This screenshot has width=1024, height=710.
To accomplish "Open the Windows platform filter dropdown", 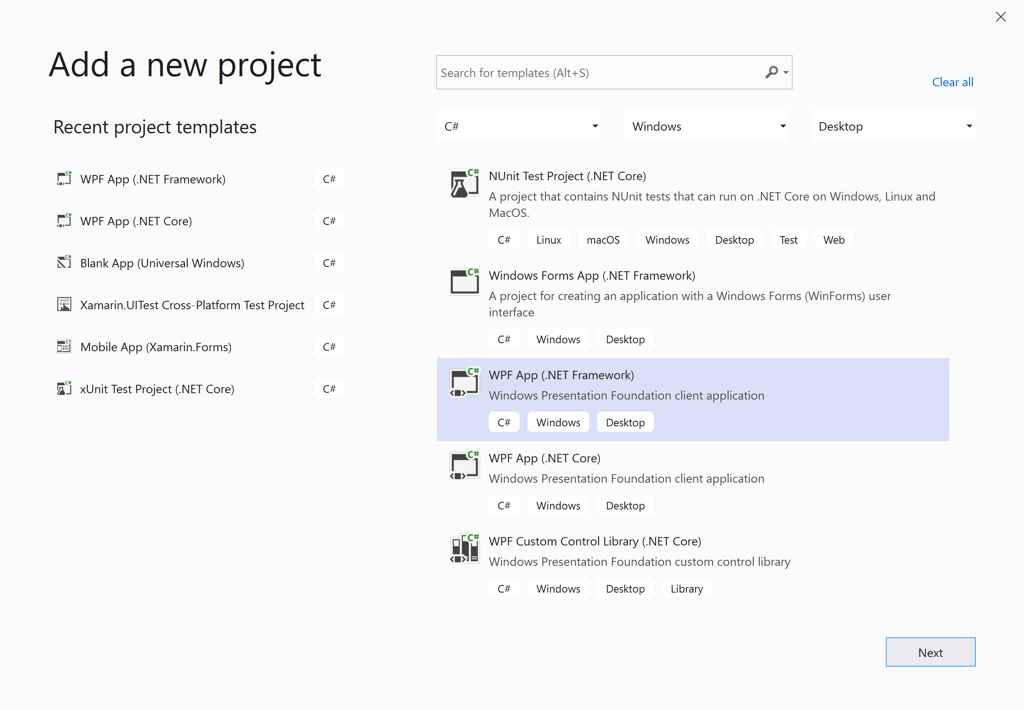I will pyautogui.click(x=707, y=125).
